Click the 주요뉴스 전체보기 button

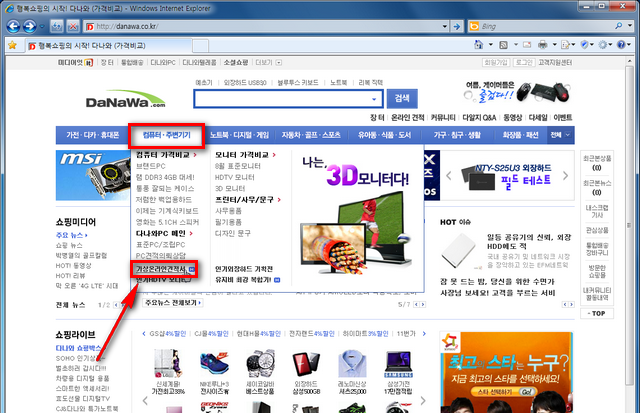pos(173,303)
